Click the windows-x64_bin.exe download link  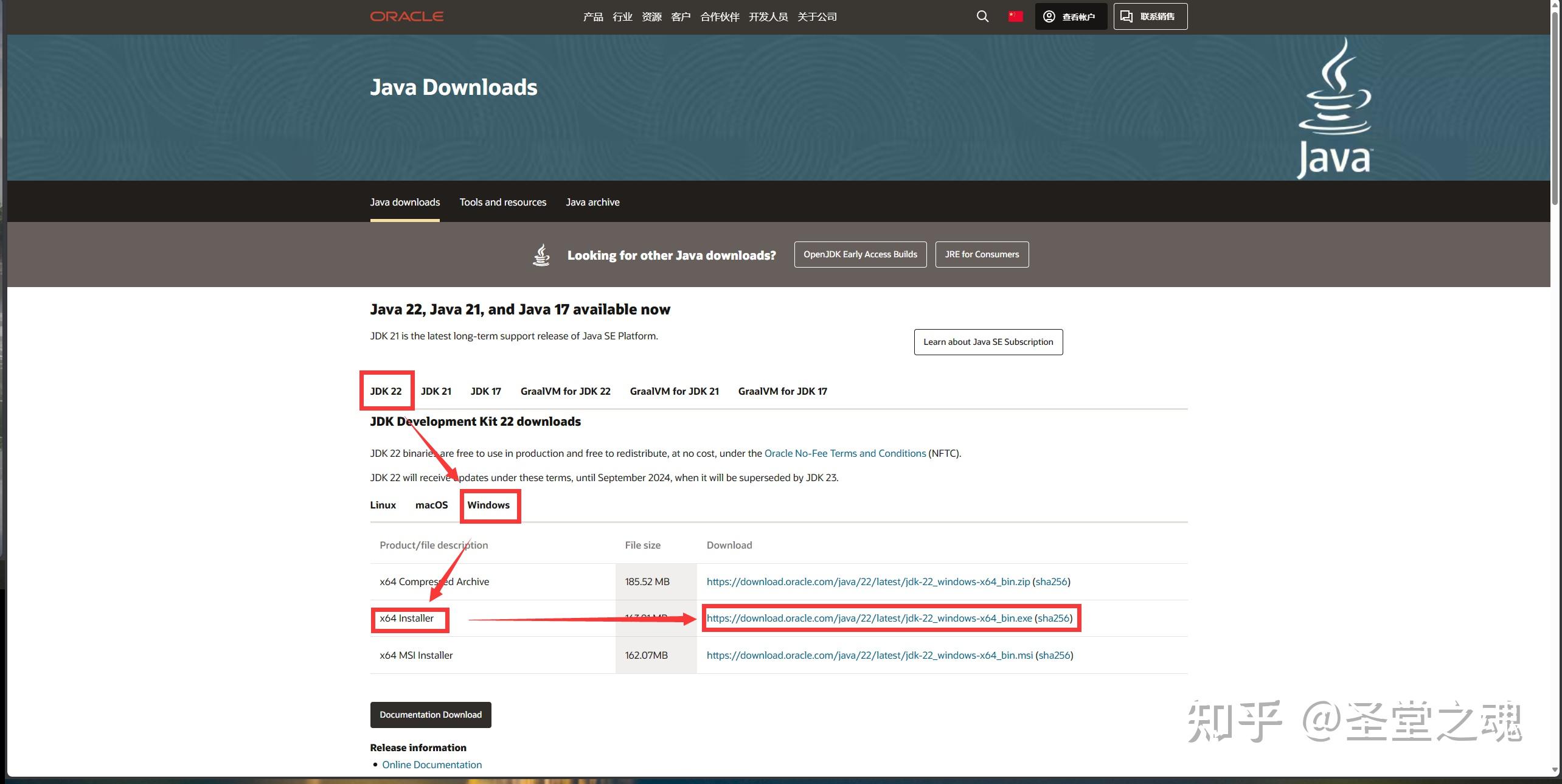point(869,618)
